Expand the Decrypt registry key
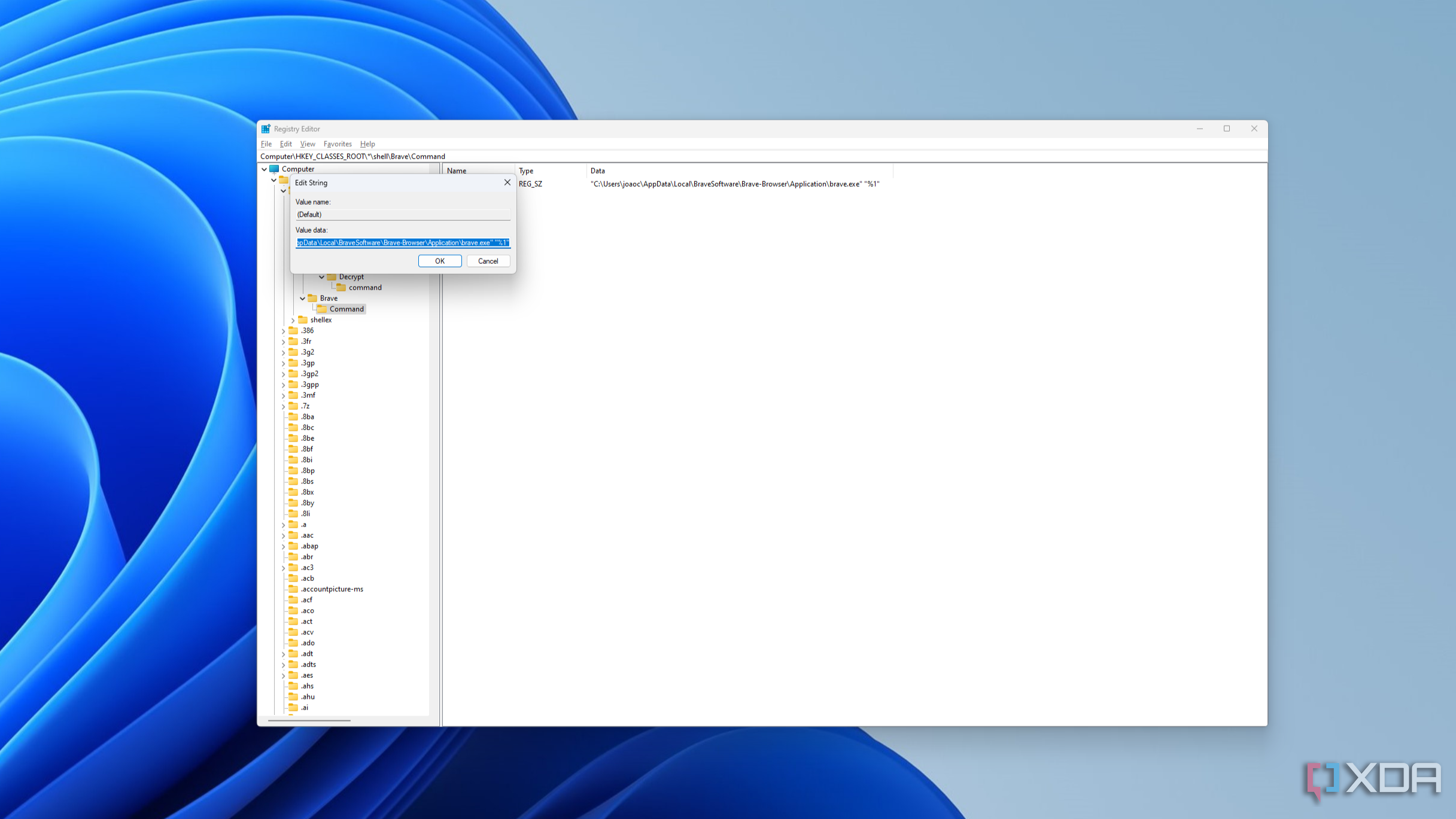Image resolution: width=1456 pixels, height=819 pixels. (321, 276)
